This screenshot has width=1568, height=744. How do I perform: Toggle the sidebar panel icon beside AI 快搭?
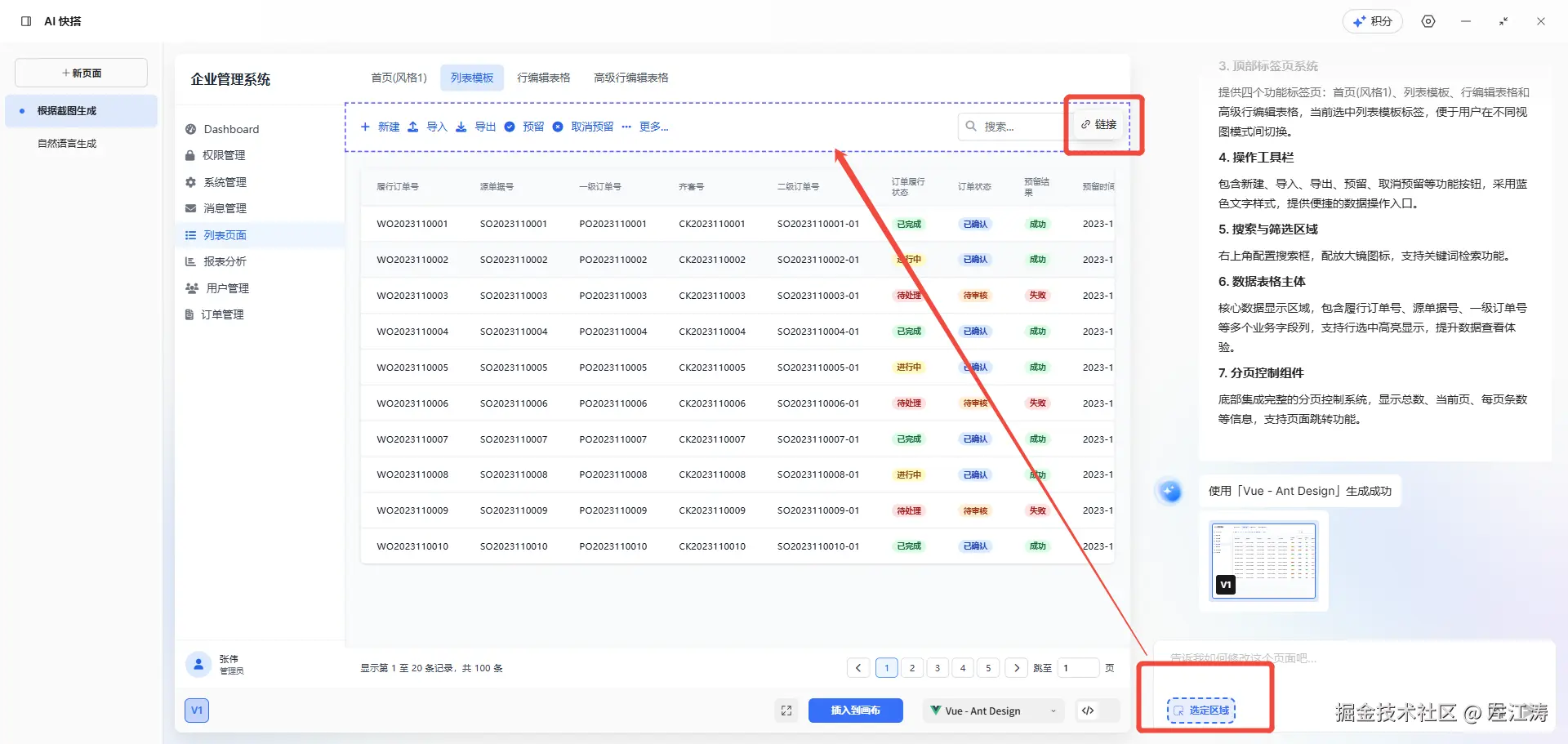coord(26,21)
